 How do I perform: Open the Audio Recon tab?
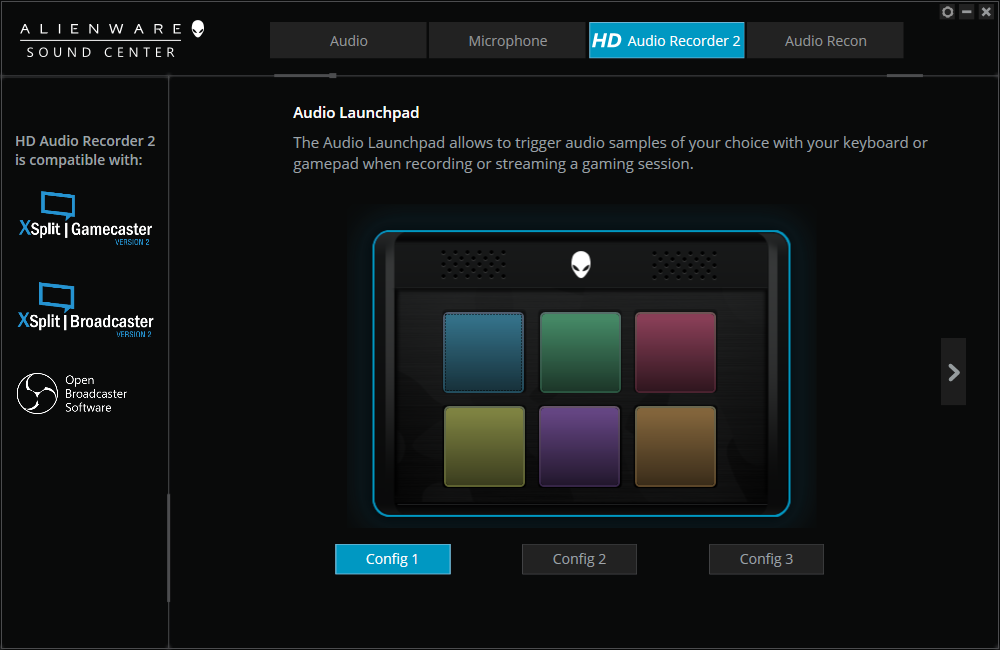tap(825, 41)
